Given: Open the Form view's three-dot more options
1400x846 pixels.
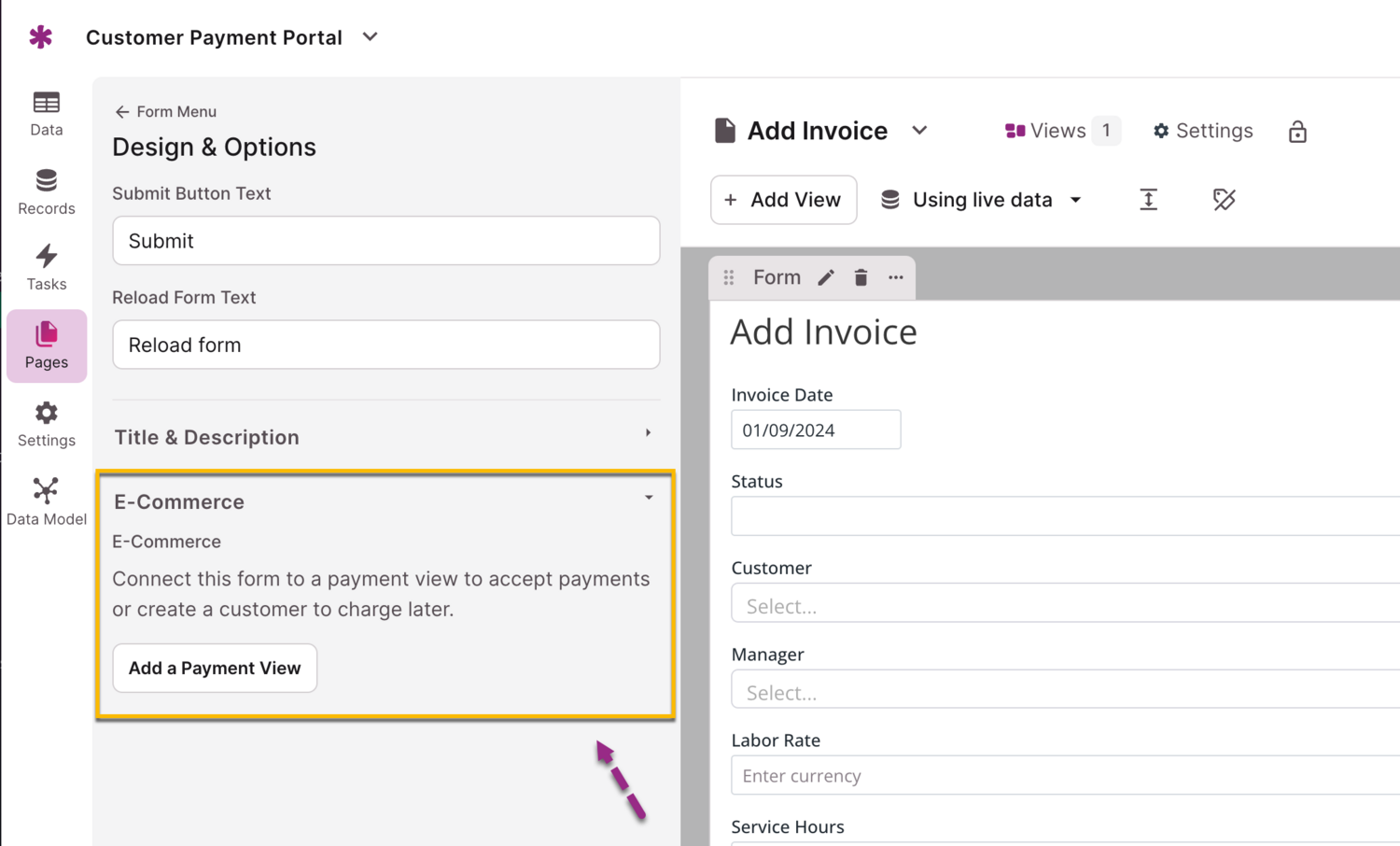Looking at the screenshot, I should coord(896,277).
